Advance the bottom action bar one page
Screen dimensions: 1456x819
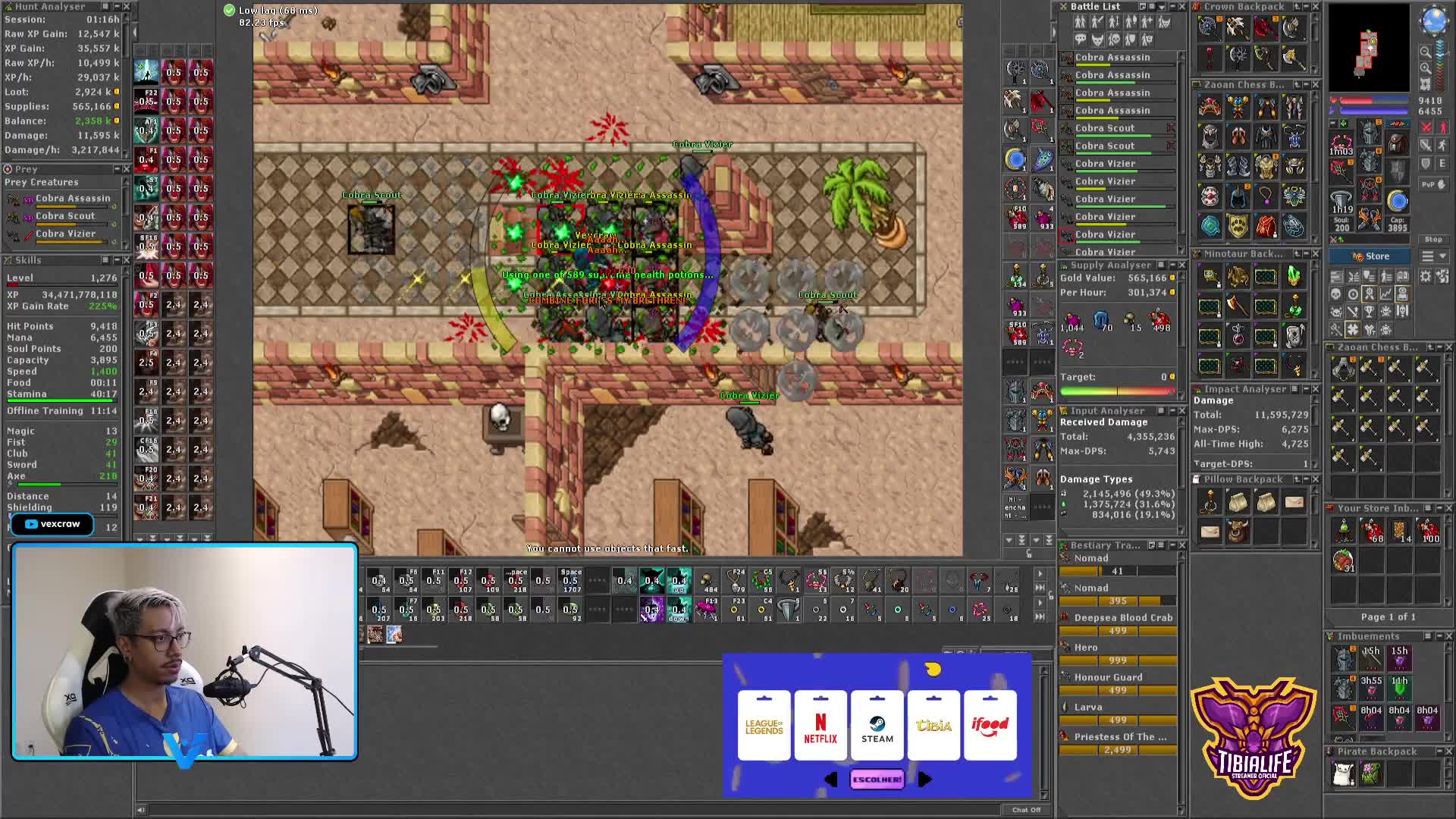point(1040,603)
